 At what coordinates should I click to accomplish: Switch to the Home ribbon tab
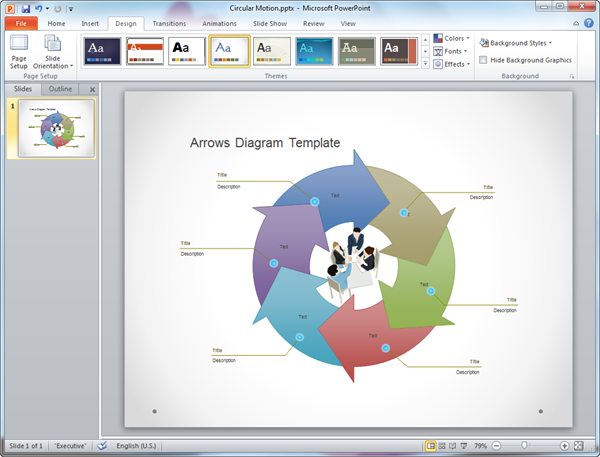tap(56, 23)
